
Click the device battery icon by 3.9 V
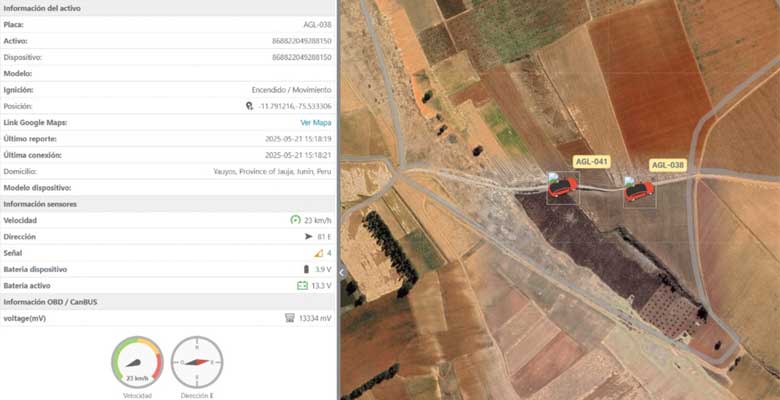[307, 269]
